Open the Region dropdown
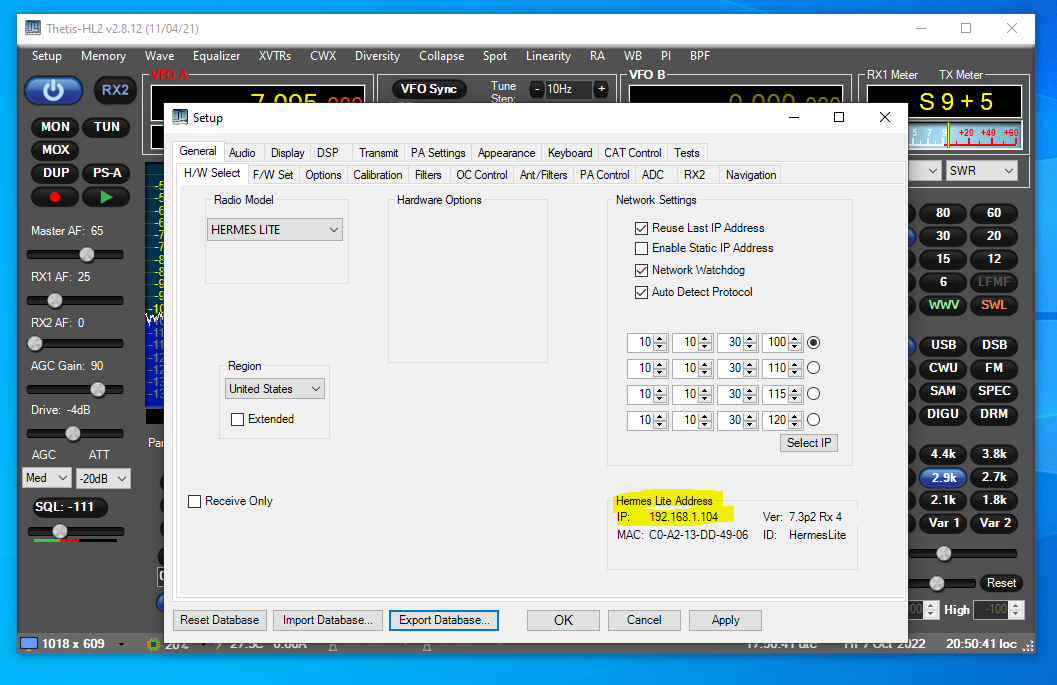This screenshot has height=685, width=1057. (275, 389)
